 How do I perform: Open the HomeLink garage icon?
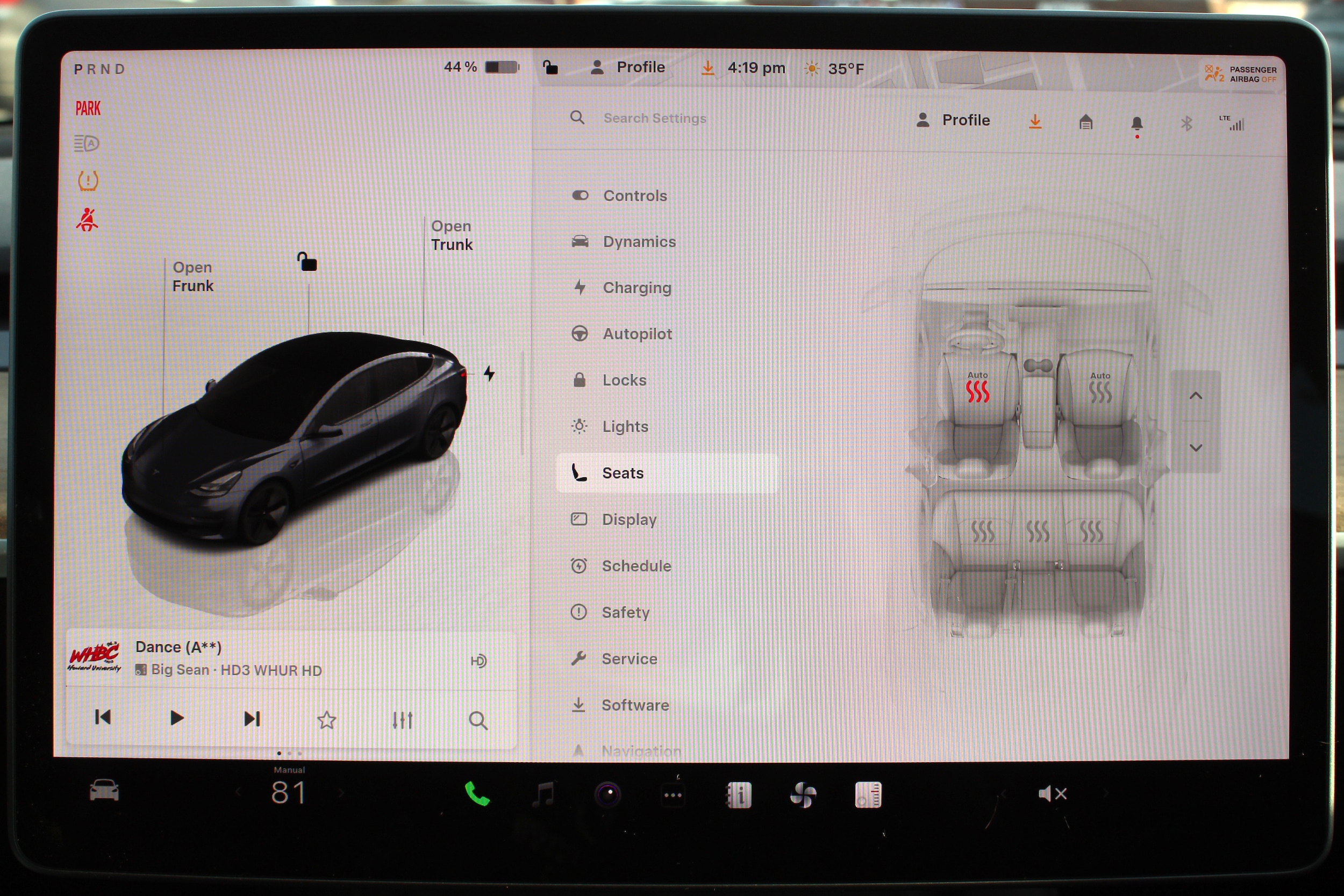(1086, 123)
